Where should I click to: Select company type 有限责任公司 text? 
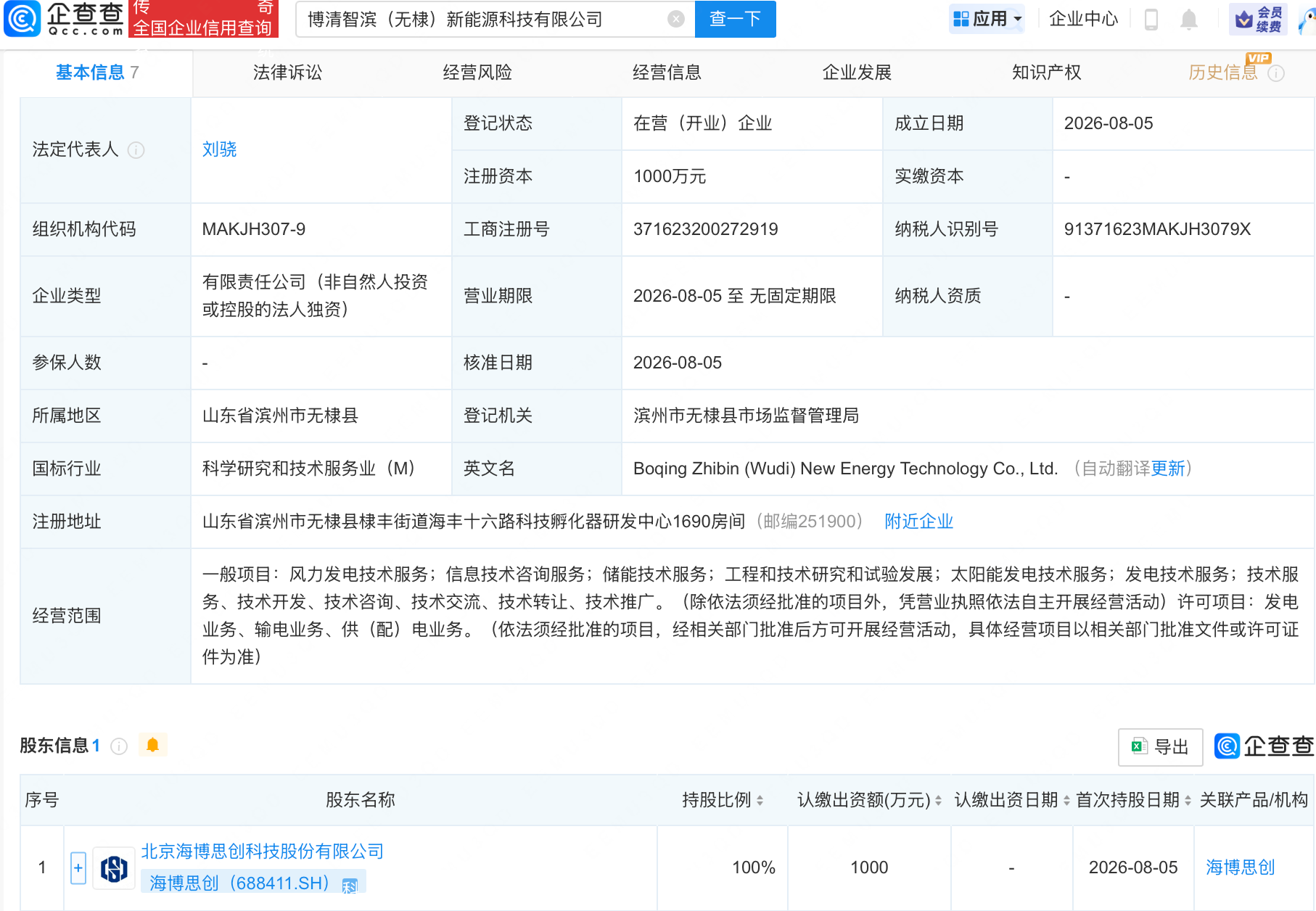316,296
